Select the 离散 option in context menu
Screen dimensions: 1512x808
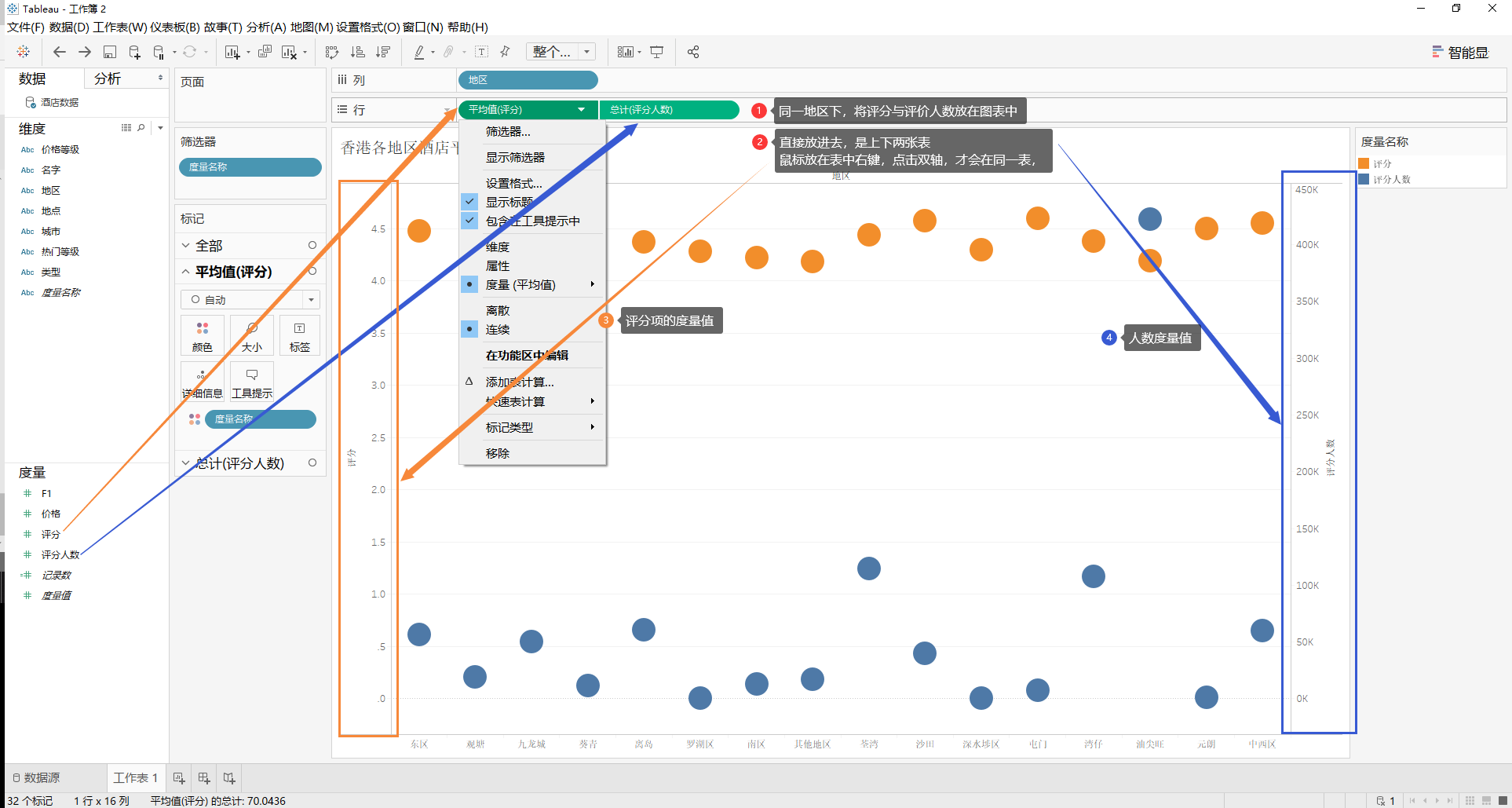click(x=498, y=311)
